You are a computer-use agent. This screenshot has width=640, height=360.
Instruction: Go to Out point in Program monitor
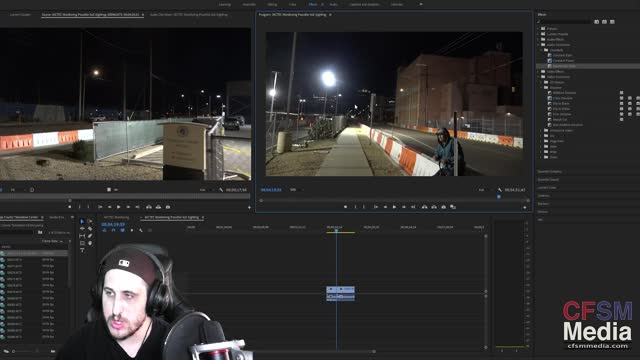[413, 207]
